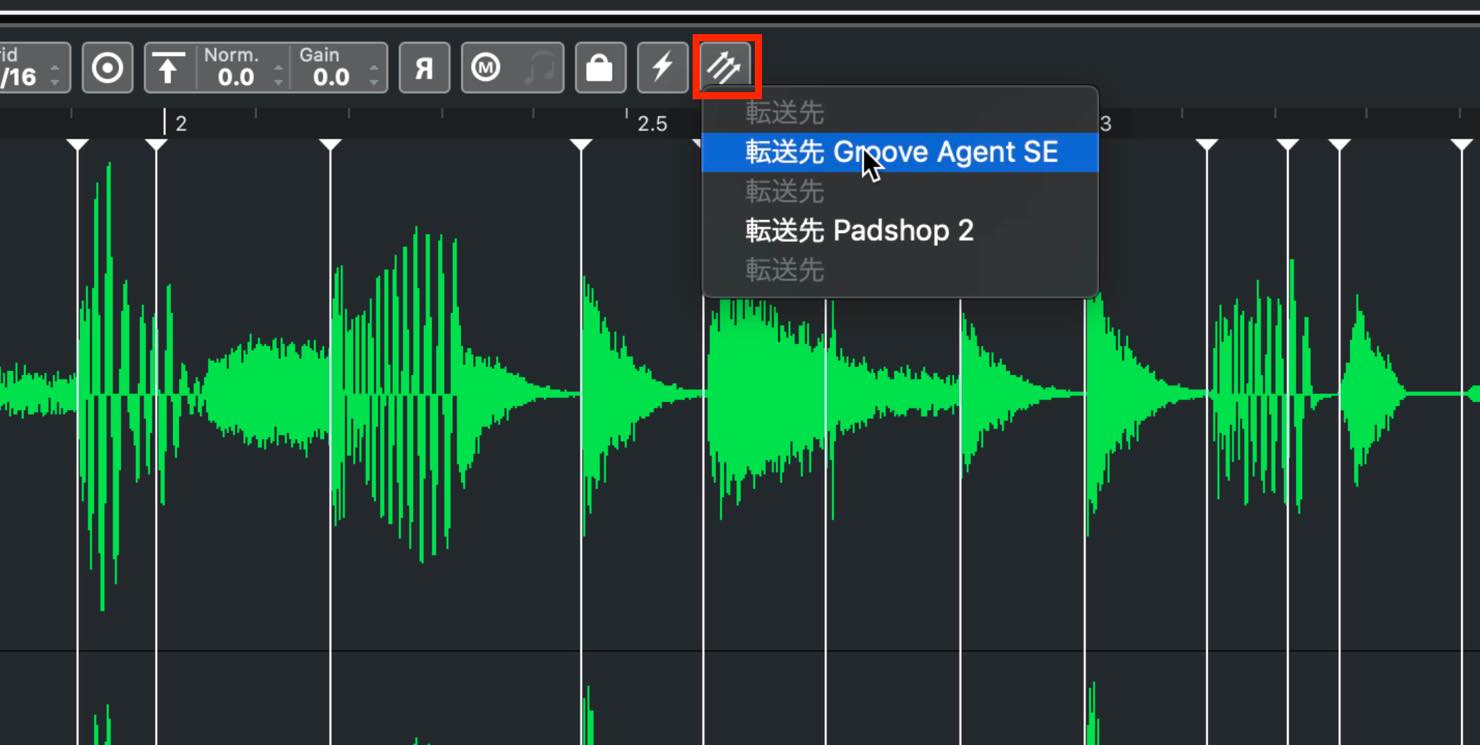Image resolution: width=1480 pixels, height=745 pixels.
Task: Click ruler position label 3
Action: 1105,124
